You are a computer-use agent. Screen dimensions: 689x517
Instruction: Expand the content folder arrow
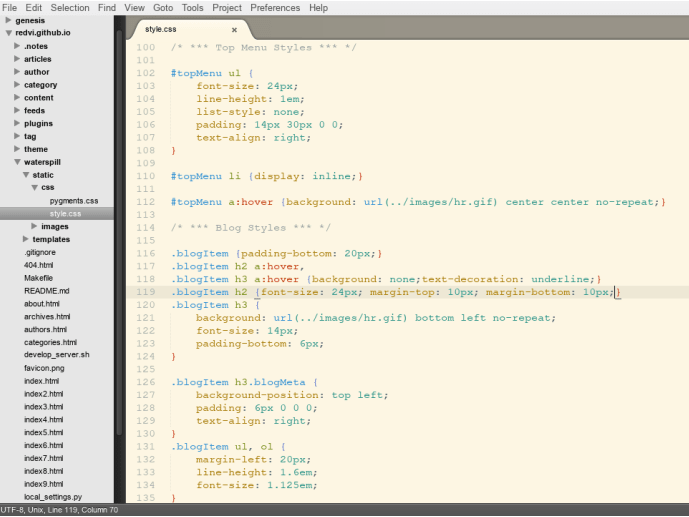[17, 97]
